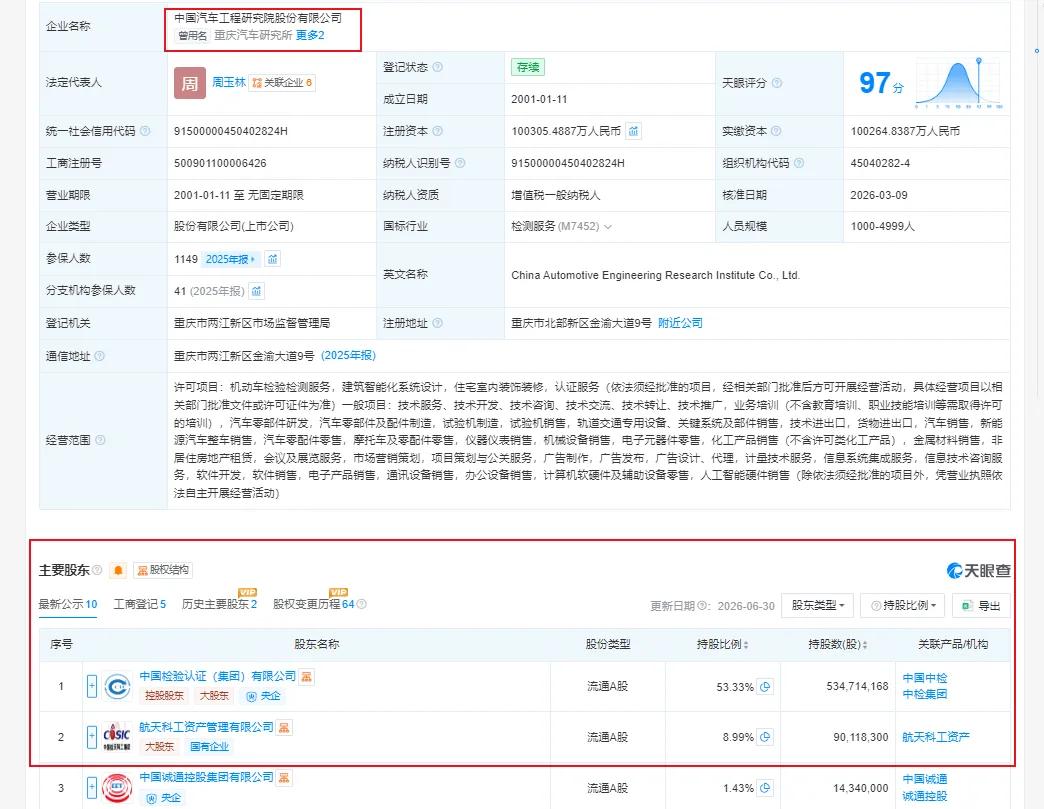The image size is (1044, 809).
Task: Open the chart icon after 41 (2025年报)
Action: click(x=256, y=291)
